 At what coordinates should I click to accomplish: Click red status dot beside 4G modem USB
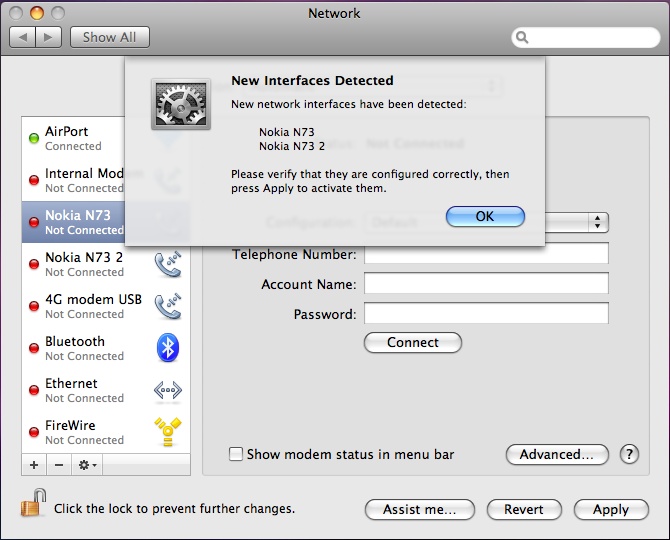click(x=34, y=306)
